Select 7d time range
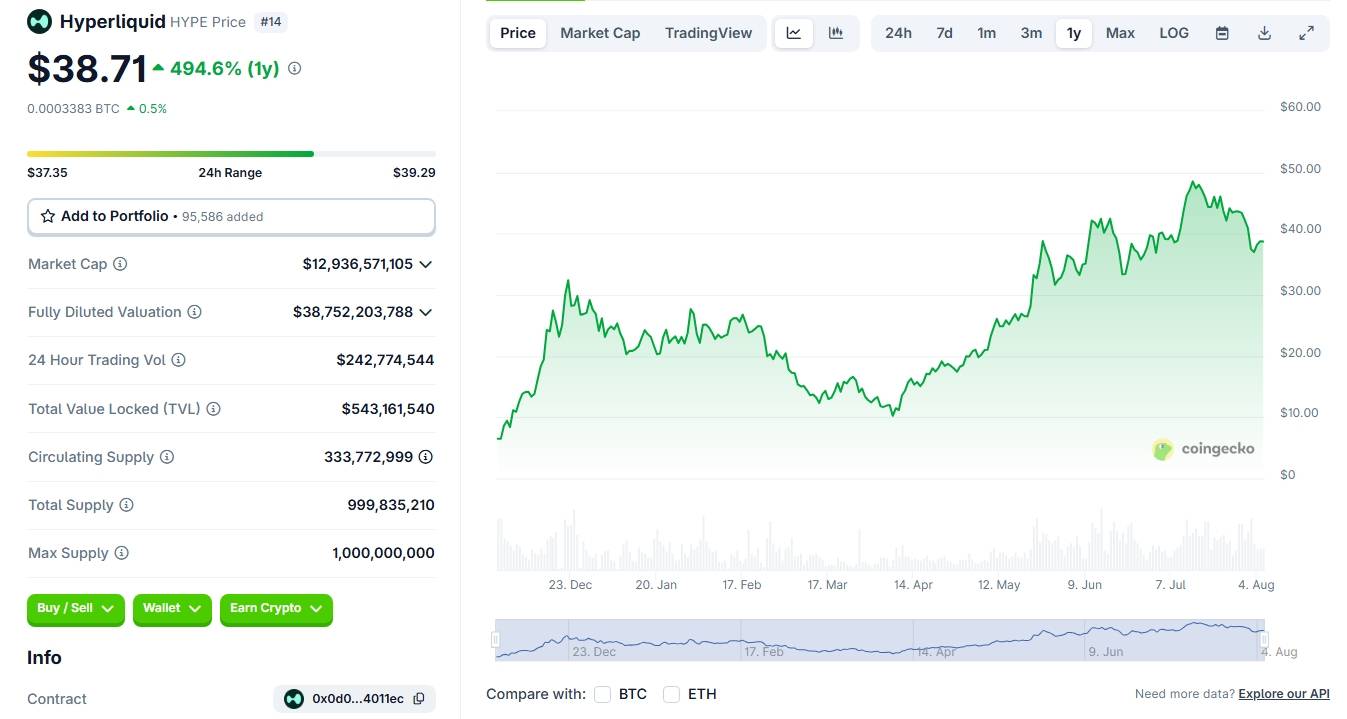This screenshot has width=1347, height=719. coord(944,33)
